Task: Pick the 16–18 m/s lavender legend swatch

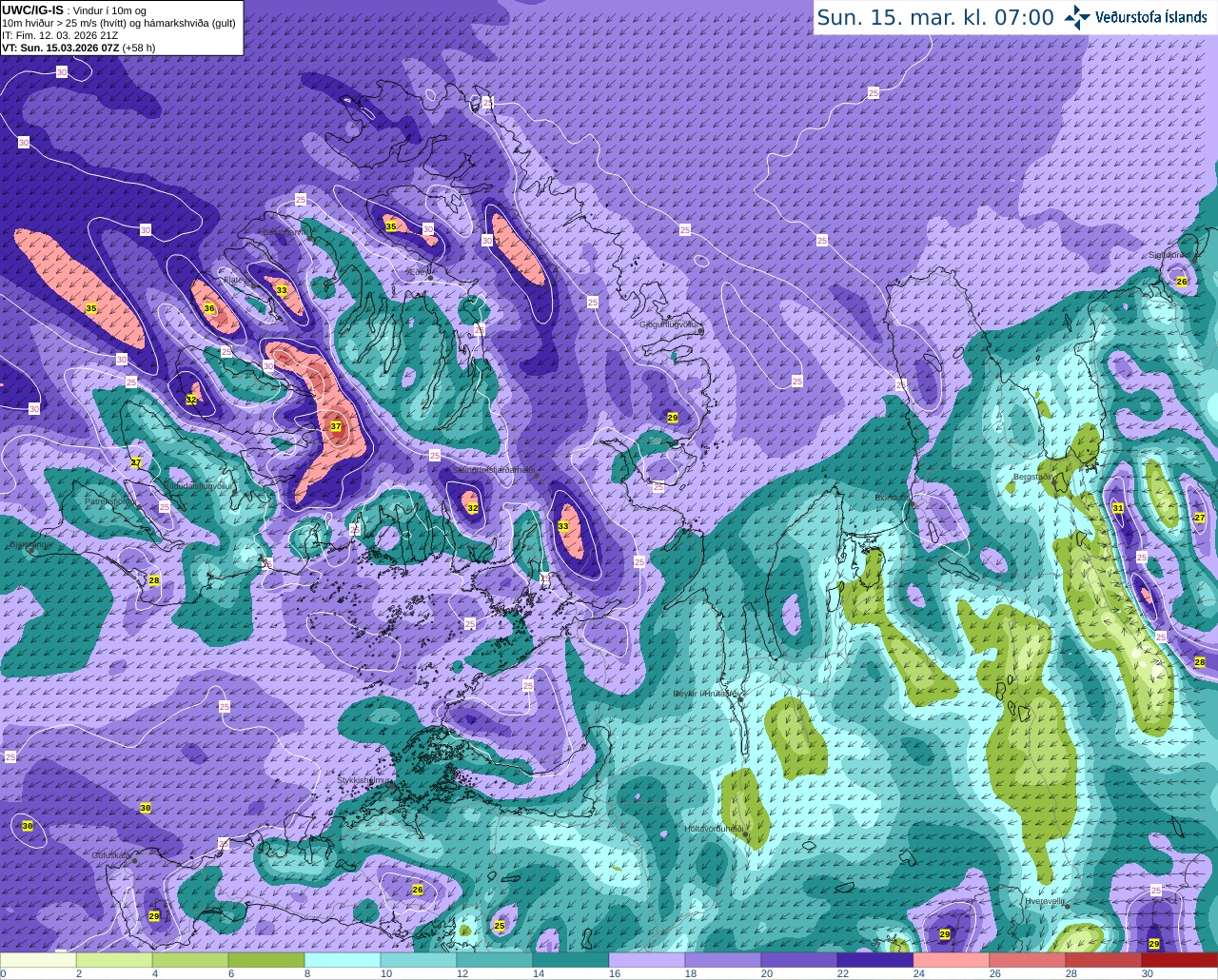Action: (x=647, y=960)
